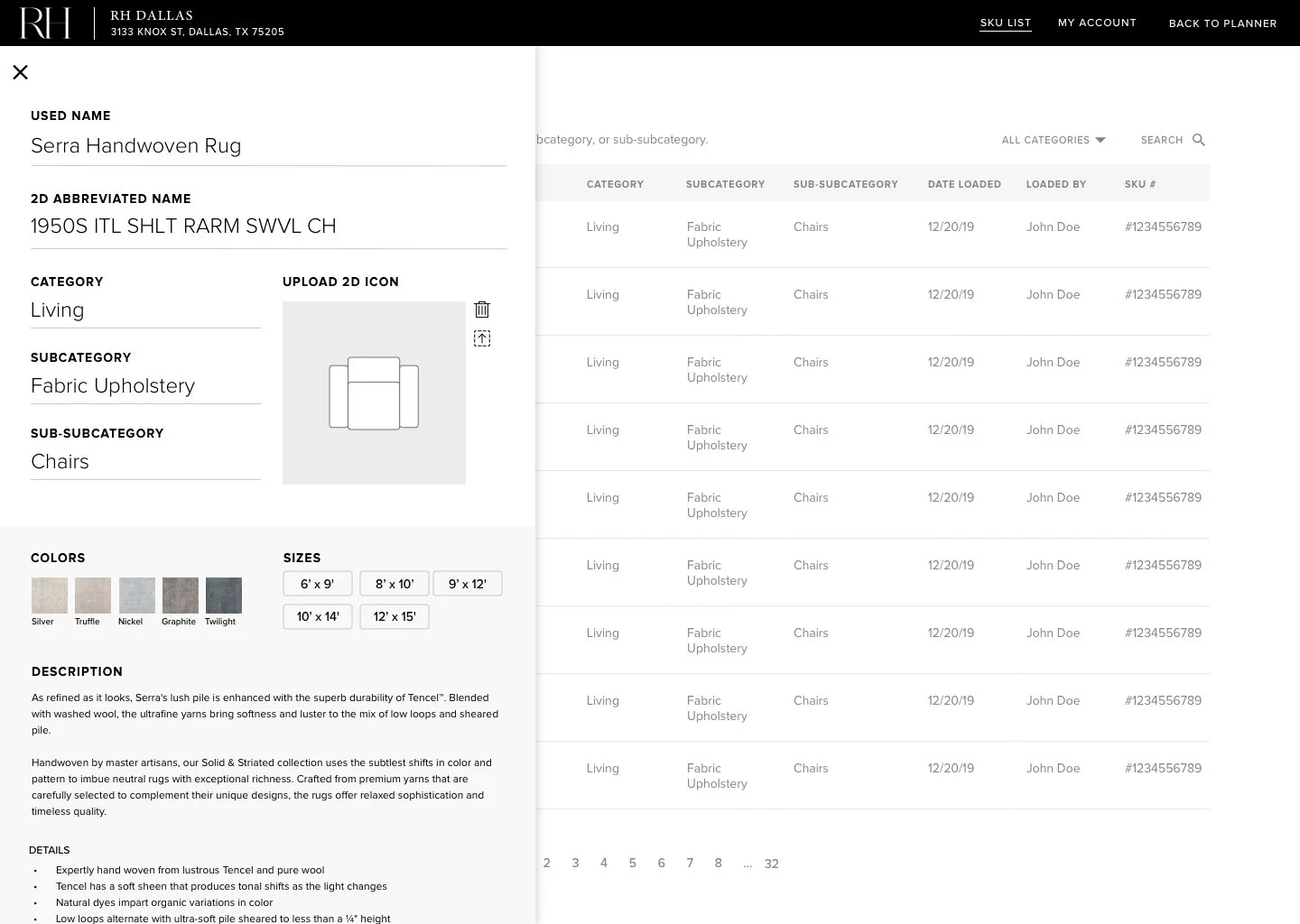This screenshot has width=1300, height=924.
Task: Choose the 10' x 14' size
Action: pos(318,616)
